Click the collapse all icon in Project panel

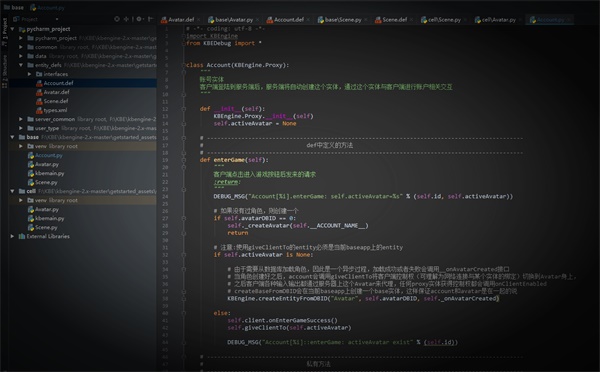point(126,19)
